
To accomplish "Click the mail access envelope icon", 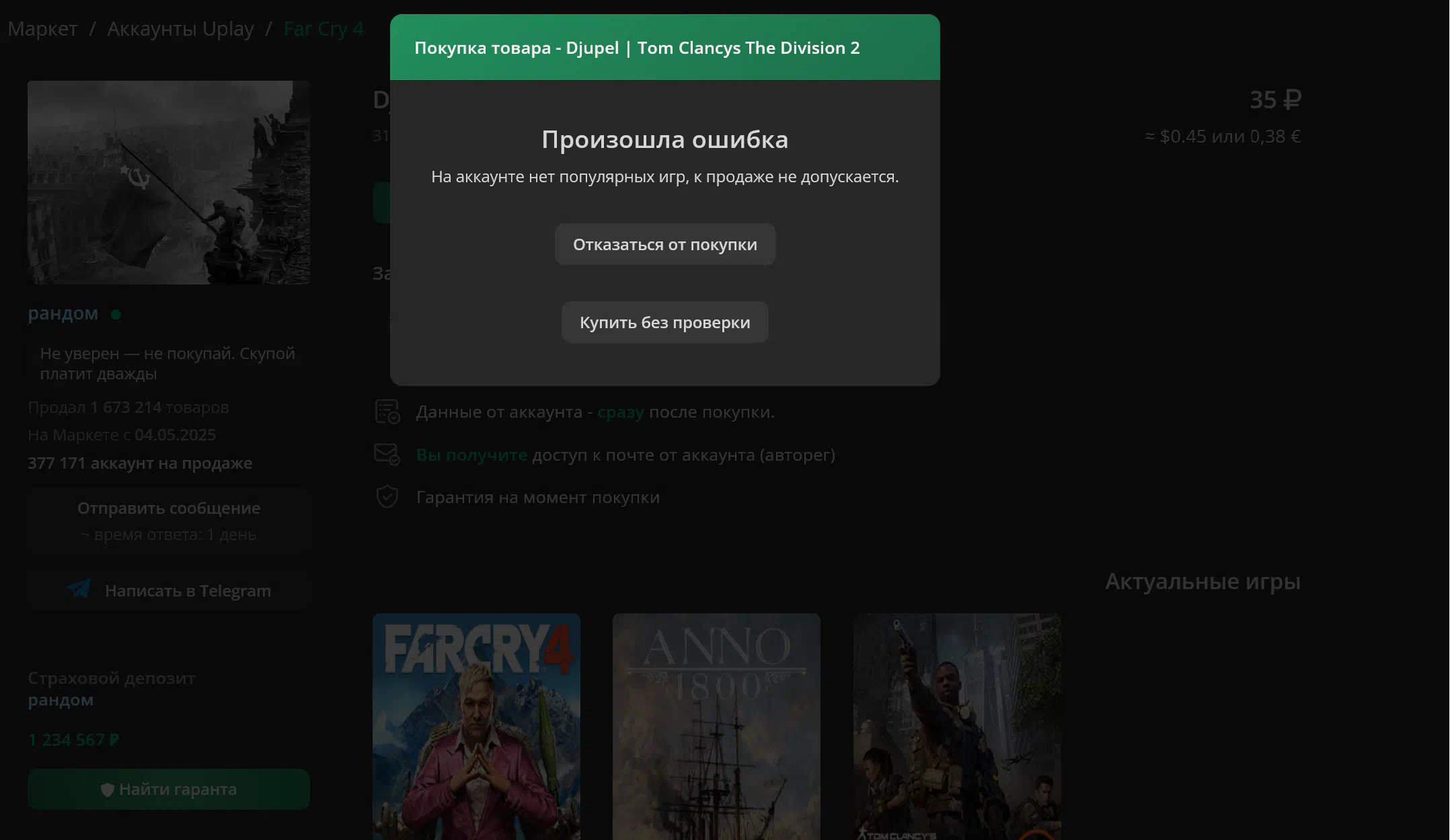I will tap(387, 455).
